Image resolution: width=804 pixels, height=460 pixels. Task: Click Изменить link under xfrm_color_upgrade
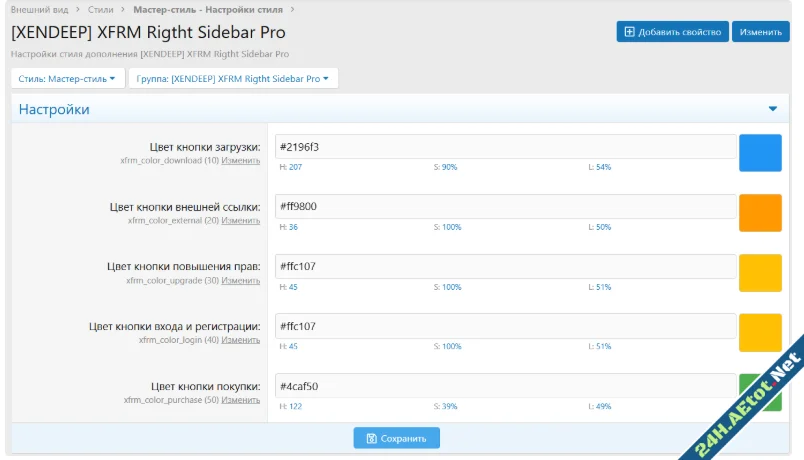pyautogui.click(x=241, y=281)
